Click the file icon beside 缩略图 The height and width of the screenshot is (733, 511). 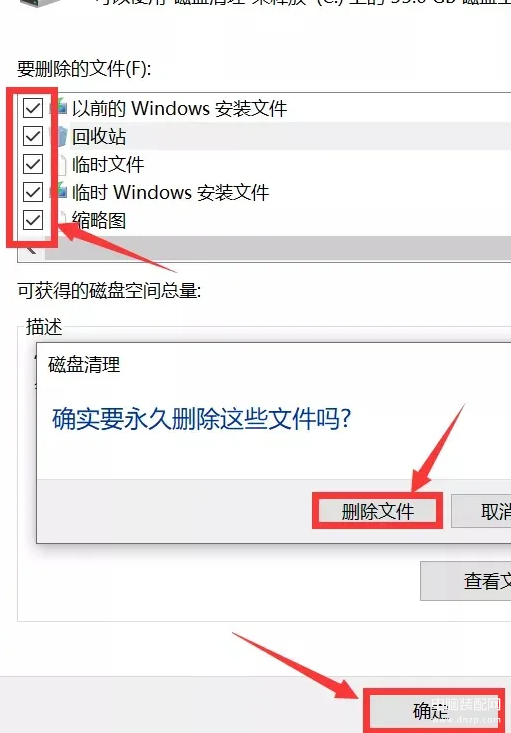point(61,220)
